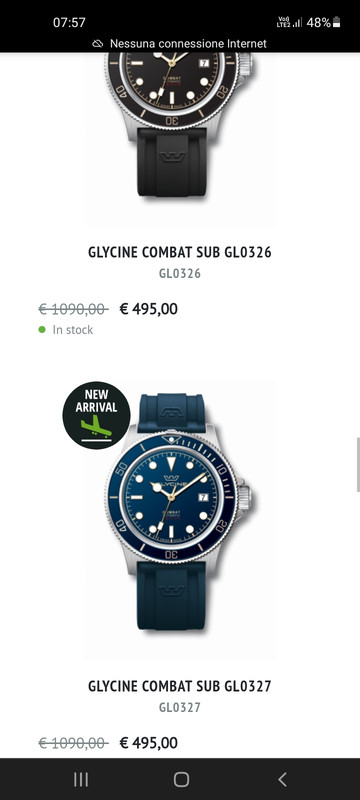Image resolution: width=360 pixels, height=800 pixels.
Task: Tap the GL0326 crossed-out € 1090,00 price
Action: 73,309
